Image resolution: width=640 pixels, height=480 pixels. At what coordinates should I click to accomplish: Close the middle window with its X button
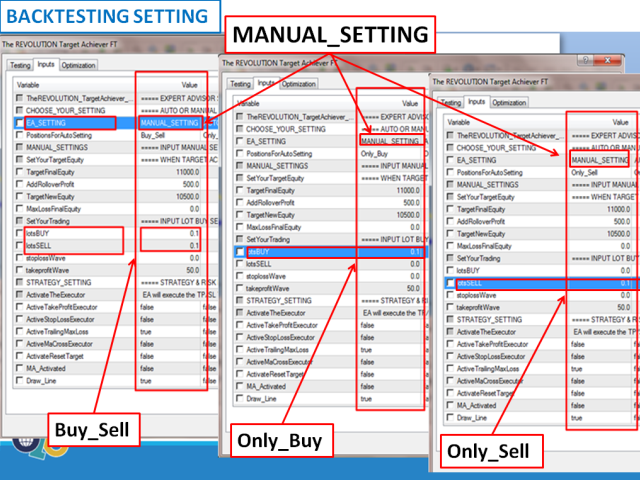tap(607, 60)
